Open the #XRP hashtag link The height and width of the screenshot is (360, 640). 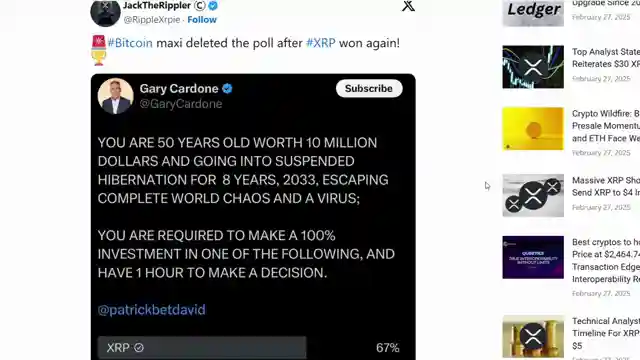point(321,43)
